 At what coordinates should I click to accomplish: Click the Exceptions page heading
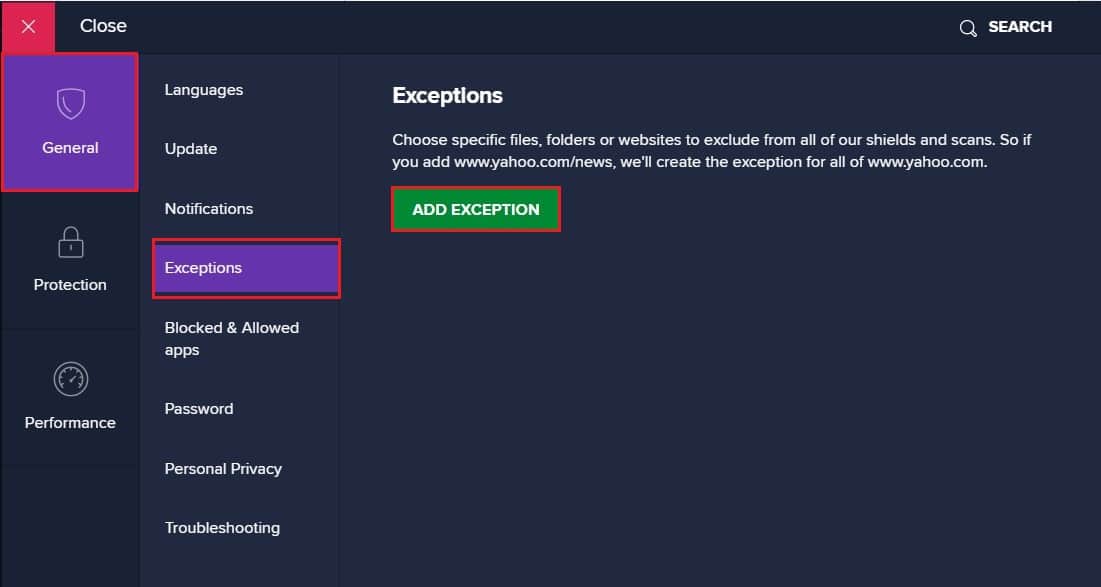click(447, 96)
